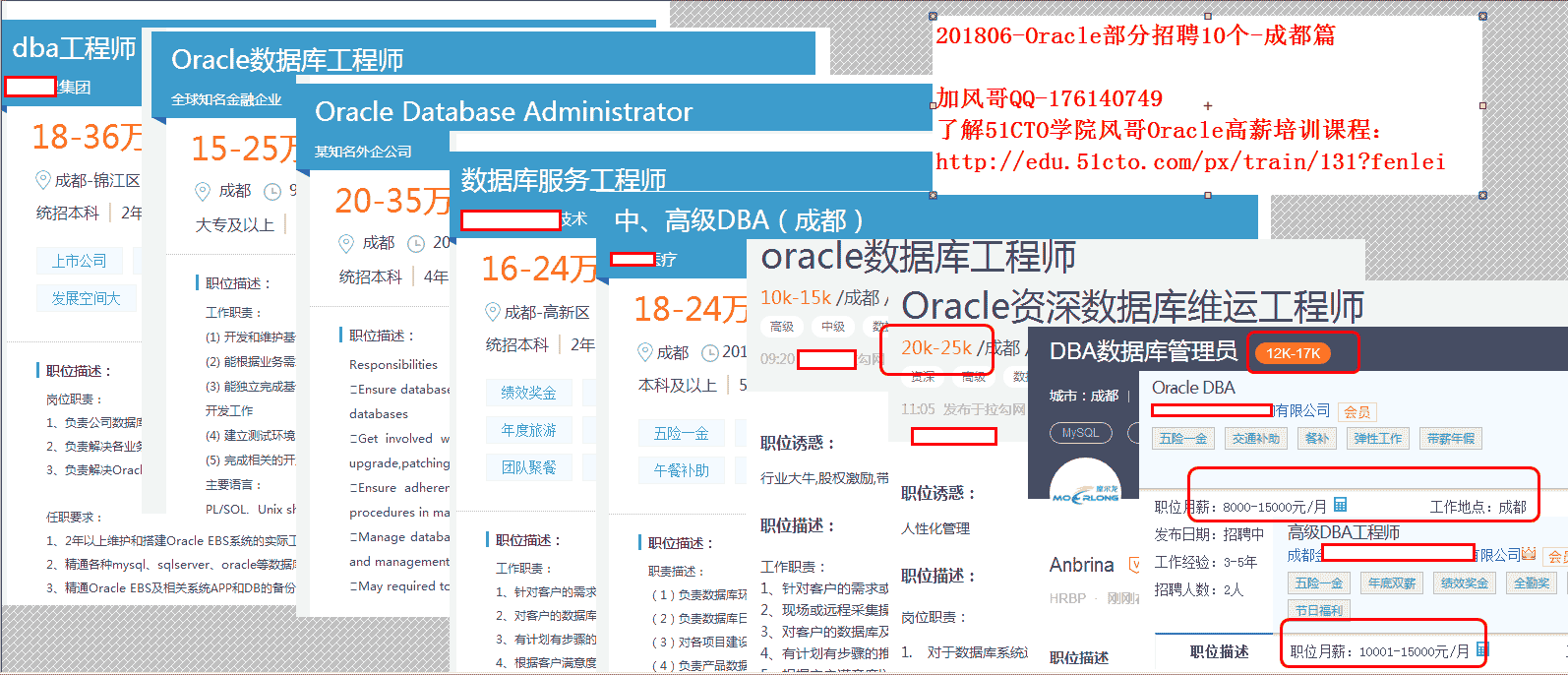The height and width of the screenshot is (675, 1568).
Task: Click the 带薪年假 tag
Action: pyautogui.click(x=1450, y=439)
